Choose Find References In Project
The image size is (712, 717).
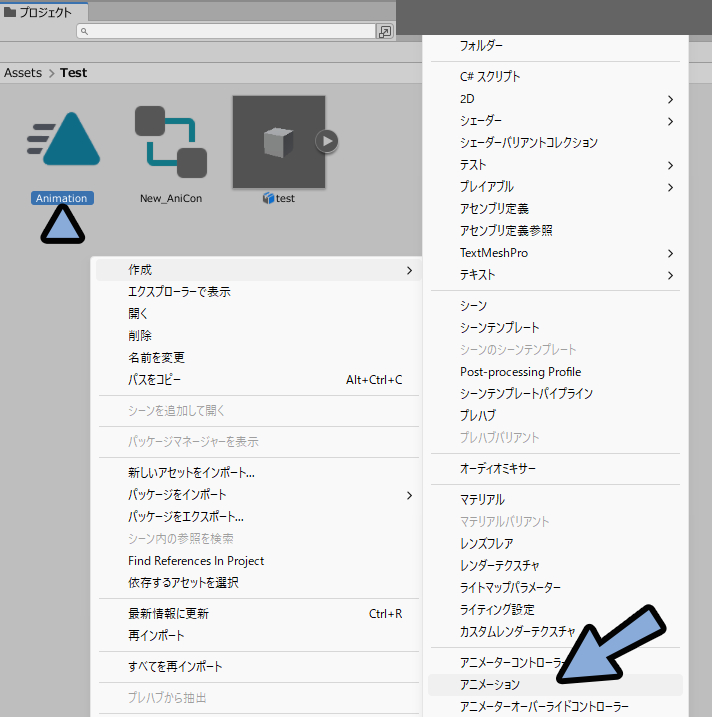tap(259, 561)
